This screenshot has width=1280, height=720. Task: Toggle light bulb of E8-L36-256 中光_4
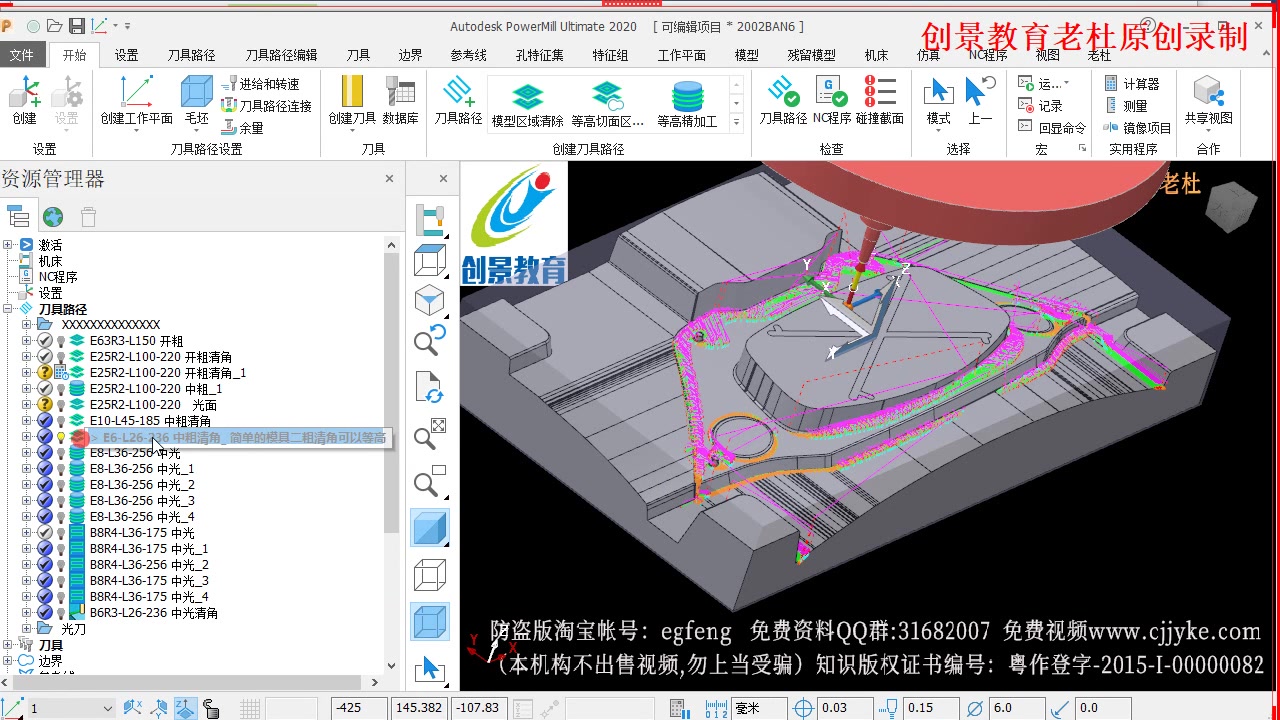[61, 517]
